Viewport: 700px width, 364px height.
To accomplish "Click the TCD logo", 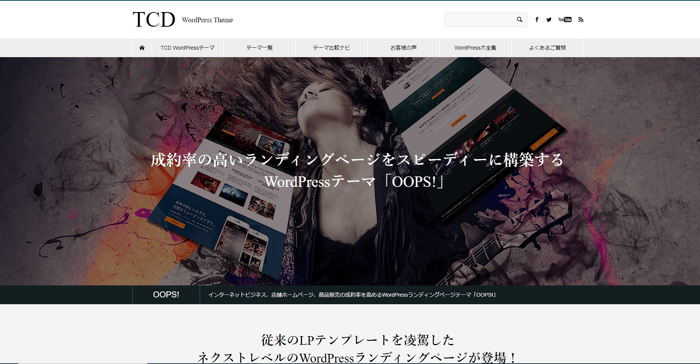I will pos(154,20).
